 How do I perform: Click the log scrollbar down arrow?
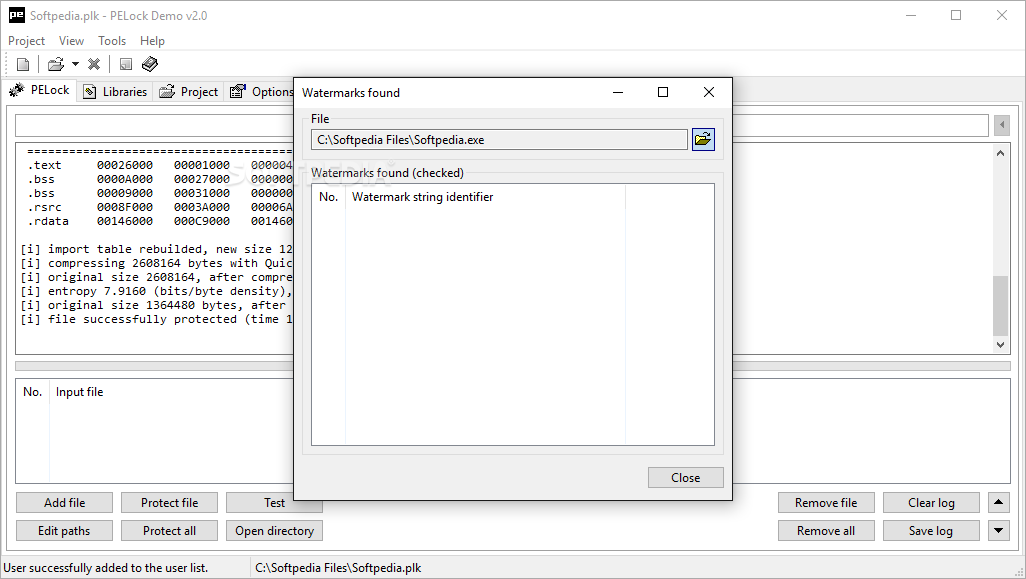pos(1000,344)
